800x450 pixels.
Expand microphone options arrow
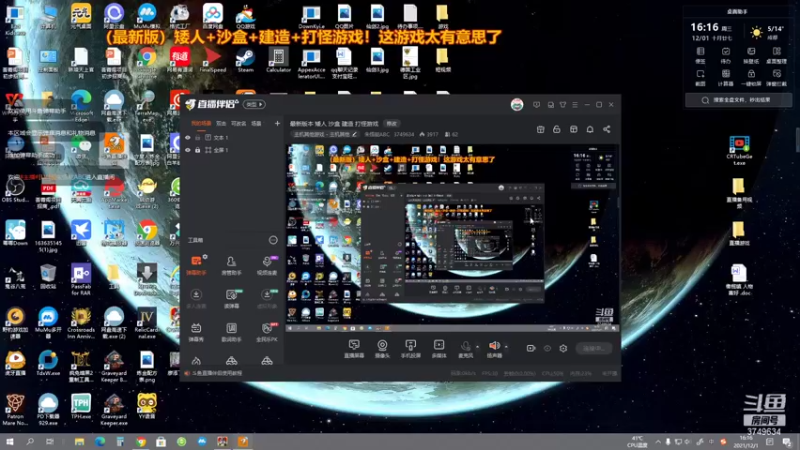[x=478, y=347]
